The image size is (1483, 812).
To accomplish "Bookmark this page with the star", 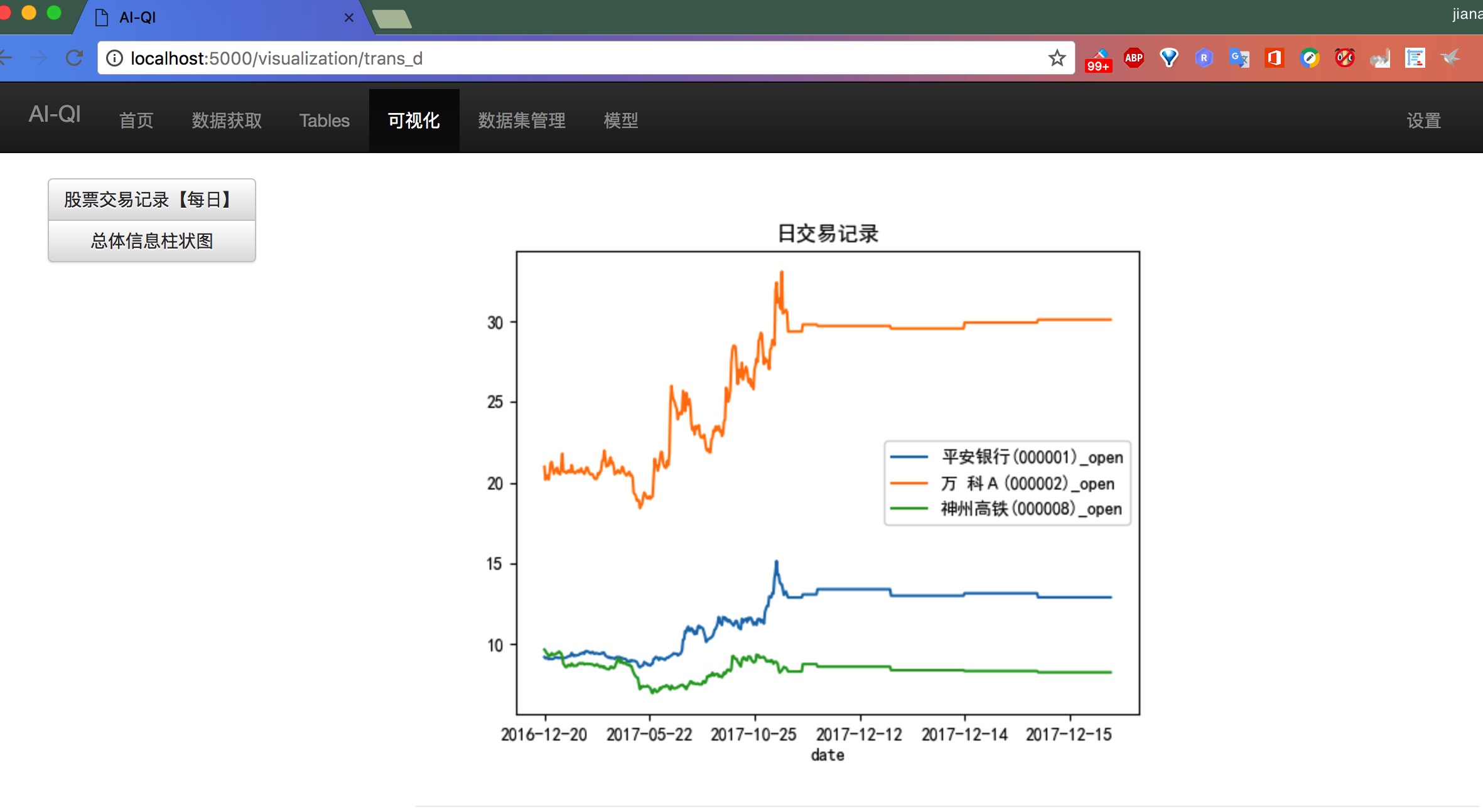I will point(1057,58).
